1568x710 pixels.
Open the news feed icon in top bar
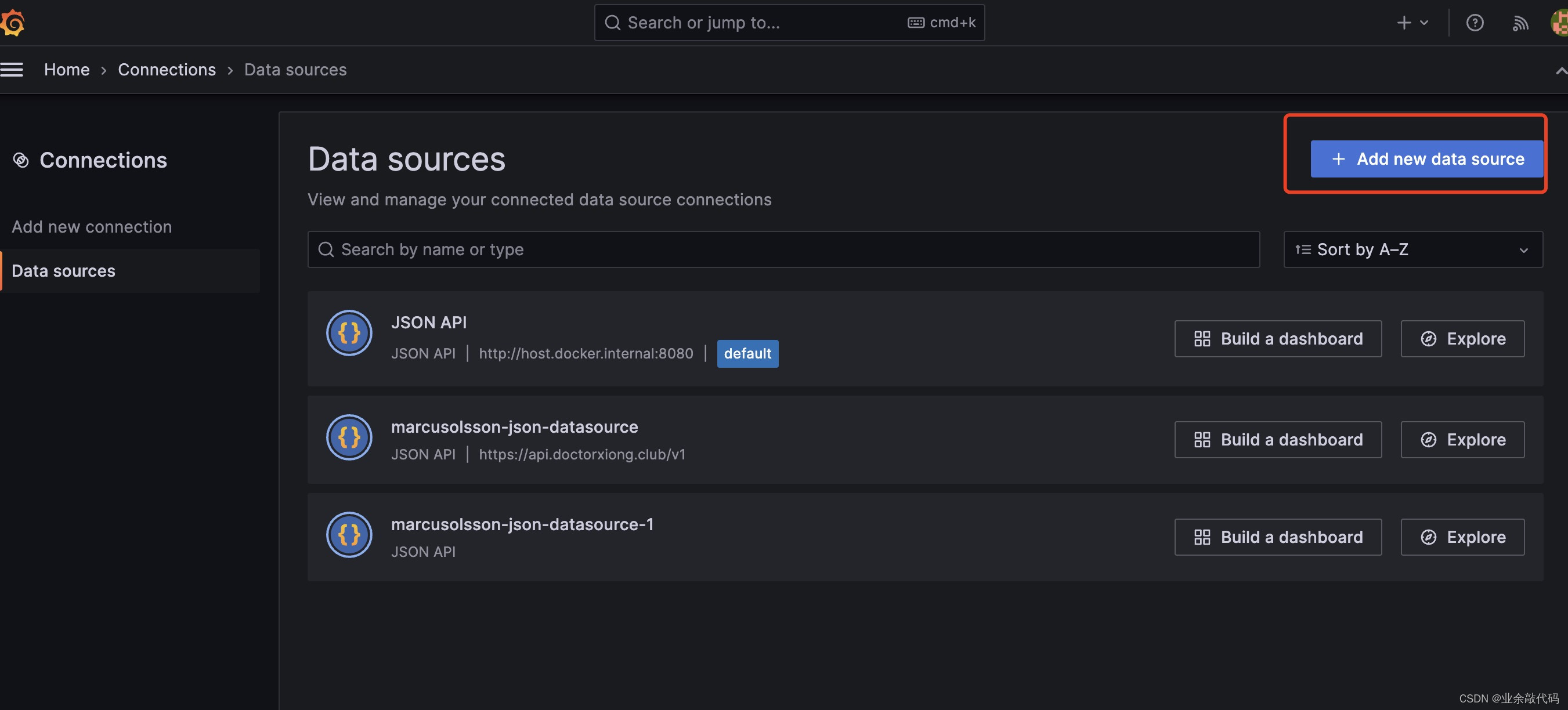tap(1520, 23)
